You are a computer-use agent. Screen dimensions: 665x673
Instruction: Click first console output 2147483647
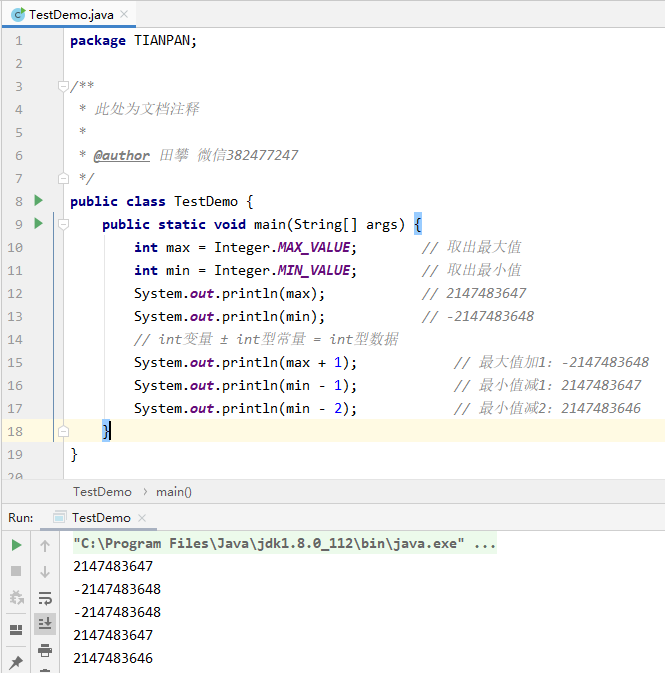click(x=113, y=566)
